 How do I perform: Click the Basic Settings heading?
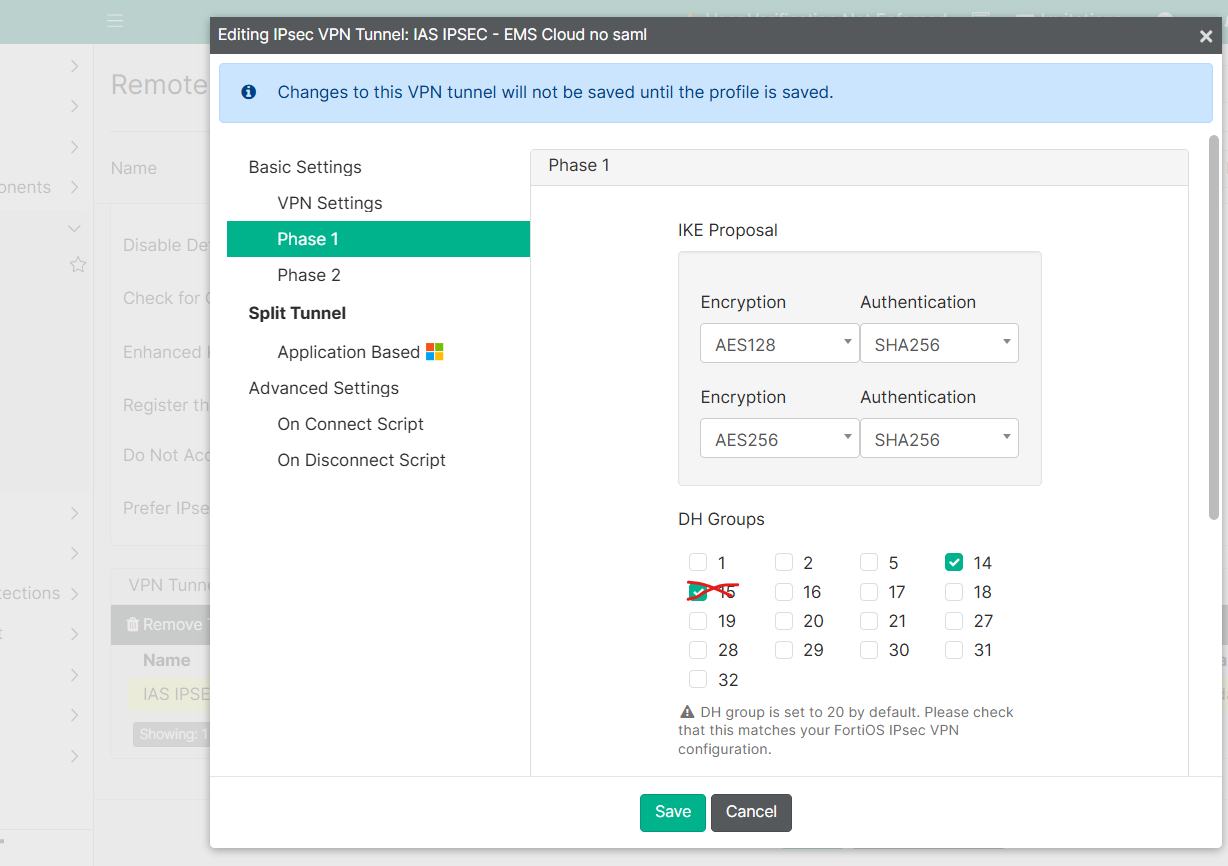coord(305,167)
